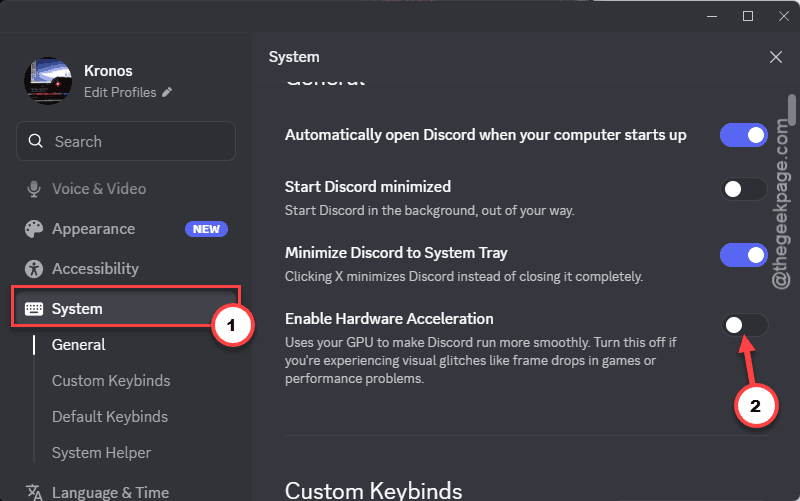Click the System keyboard icon
The image size is (800, 501).
(34, 309)
